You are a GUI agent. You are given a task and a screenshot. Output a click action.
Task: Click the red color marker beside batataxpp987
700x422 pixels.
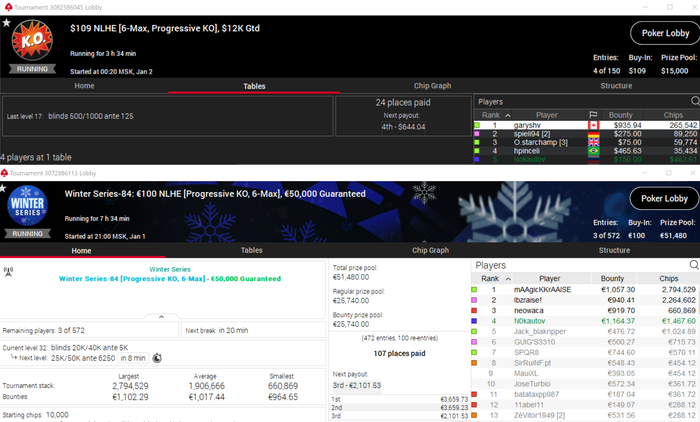pyautogui.click(x=474, y=394)
